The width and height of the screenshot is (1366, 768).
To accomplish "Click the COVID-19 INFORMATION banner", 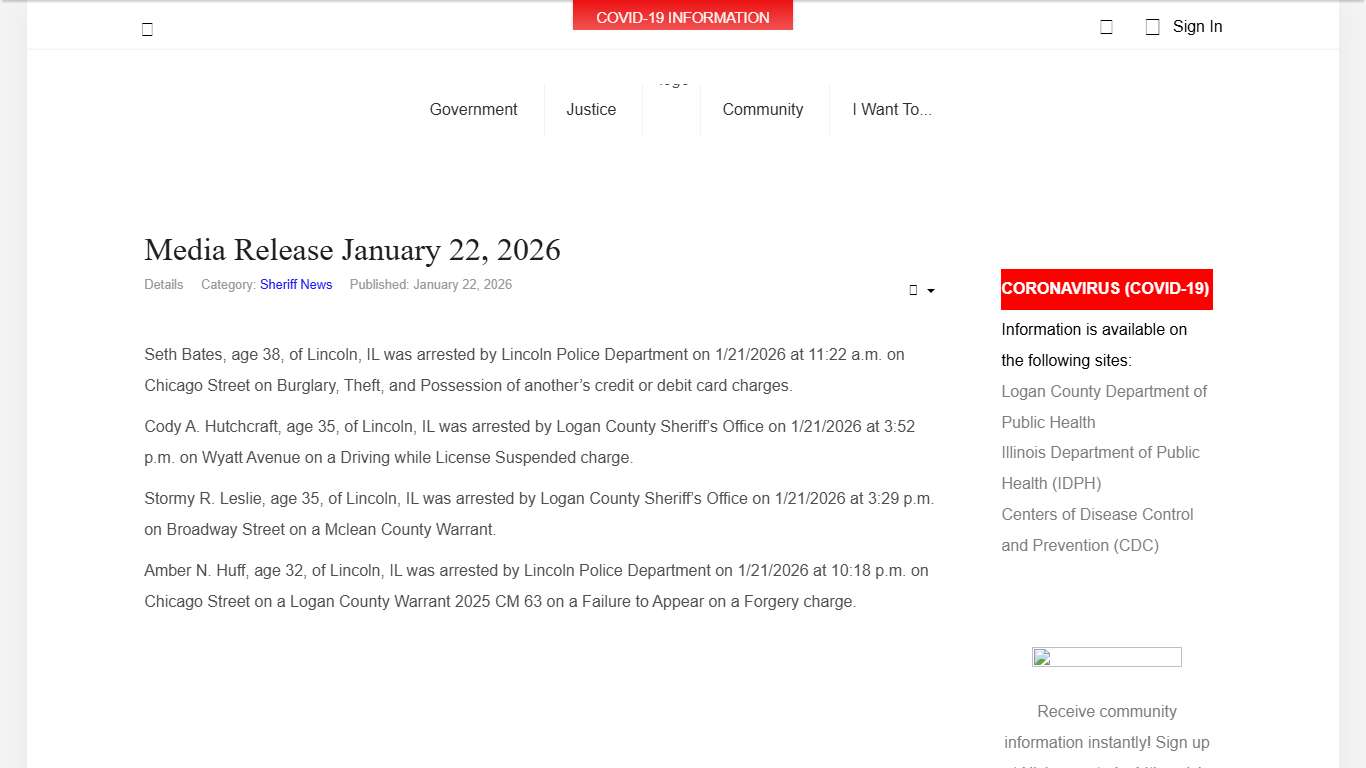I will (682, 16).
